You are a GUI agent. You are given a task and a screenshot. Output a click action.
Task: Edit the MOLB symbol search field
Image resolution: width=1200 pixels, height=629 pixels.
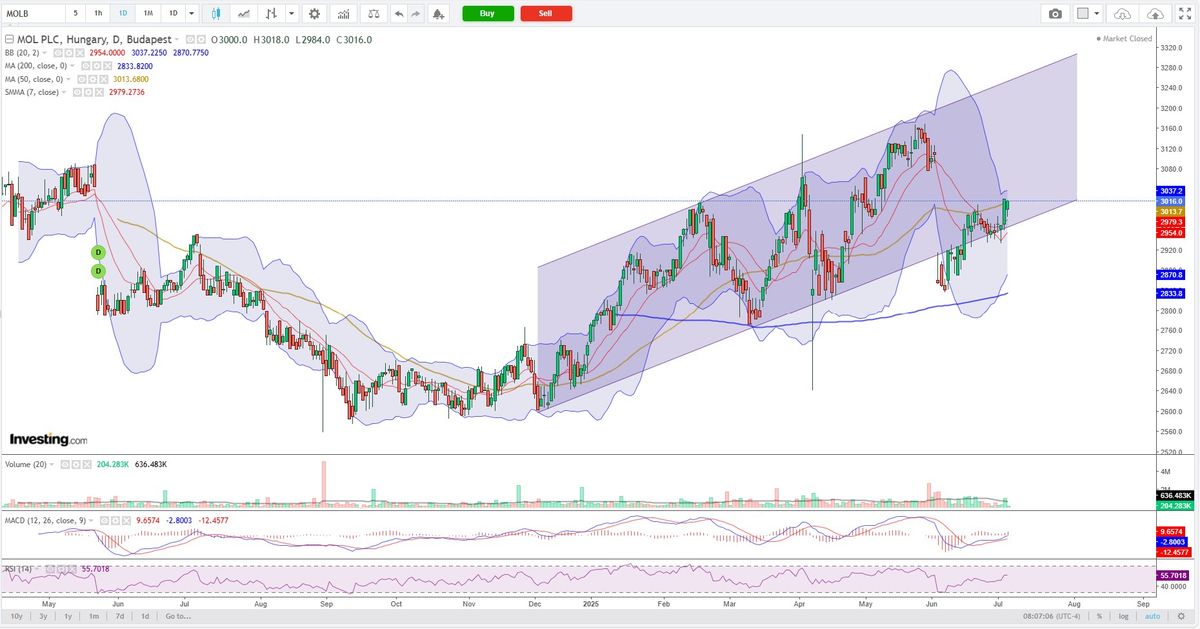pos(33,14)
